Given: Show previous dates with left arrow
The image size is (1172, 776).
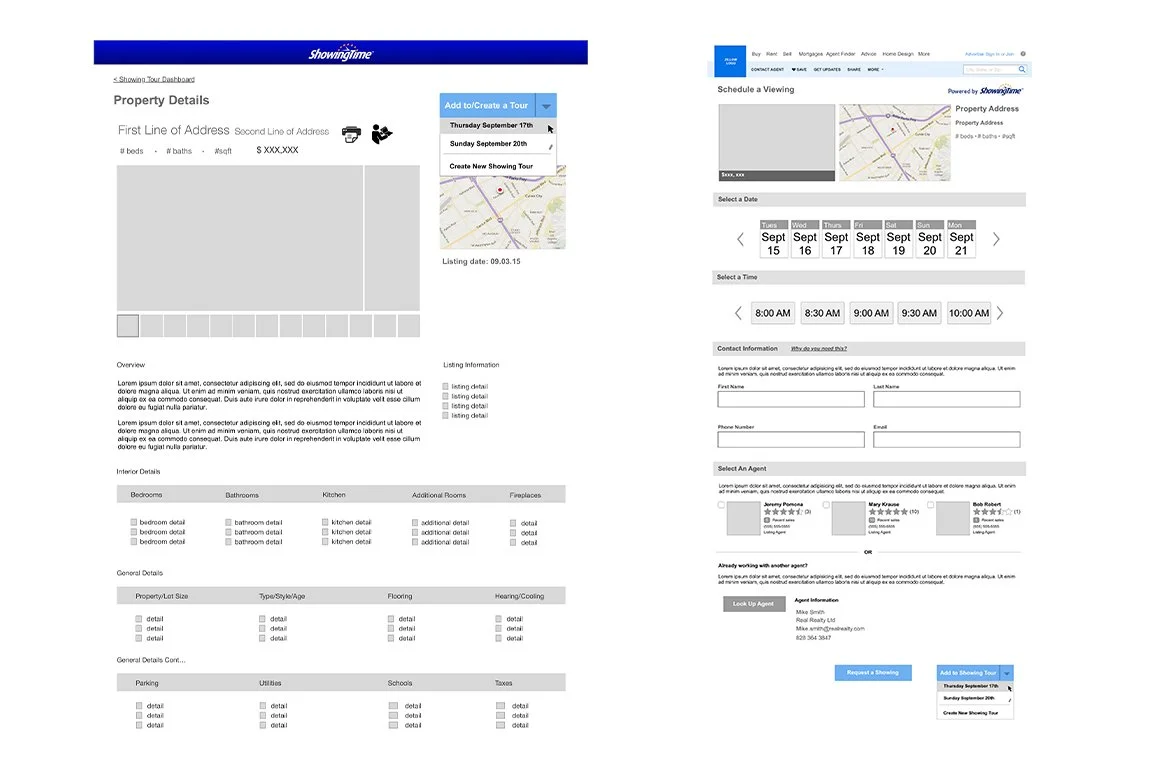Looking at the screenshot, I should pyautogui.click(x=741, y=239).
